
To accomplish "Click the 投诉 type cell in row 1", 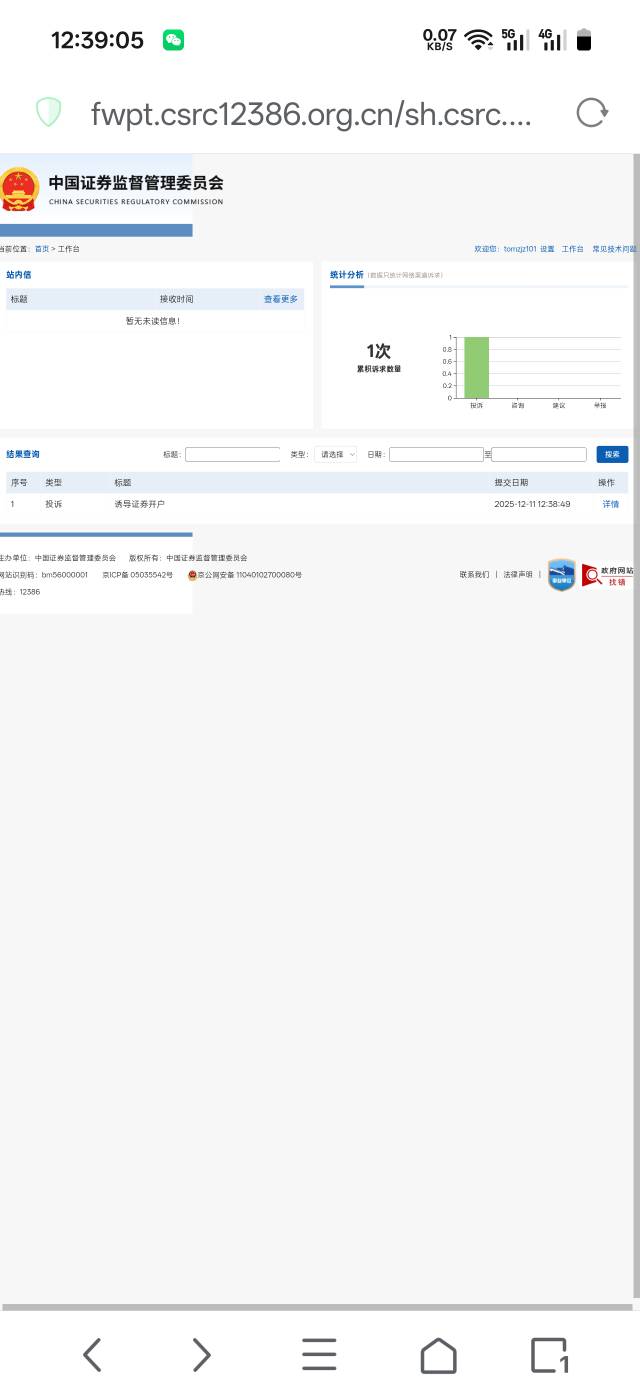I will tap(54, 504).
